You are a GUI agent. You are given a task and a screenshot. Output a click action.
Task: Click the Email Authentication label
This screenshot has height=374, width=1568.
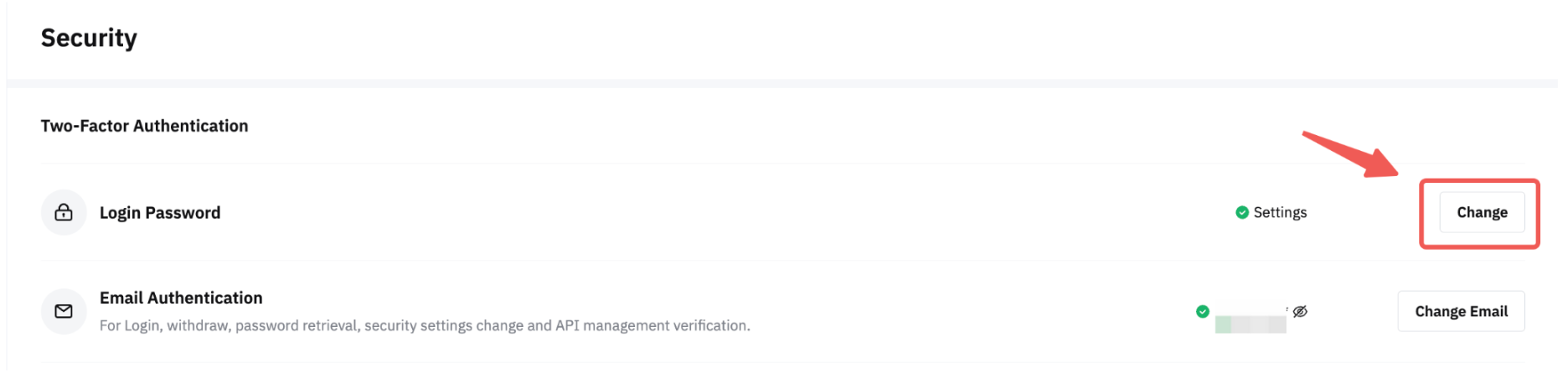(x=181, y=298)
